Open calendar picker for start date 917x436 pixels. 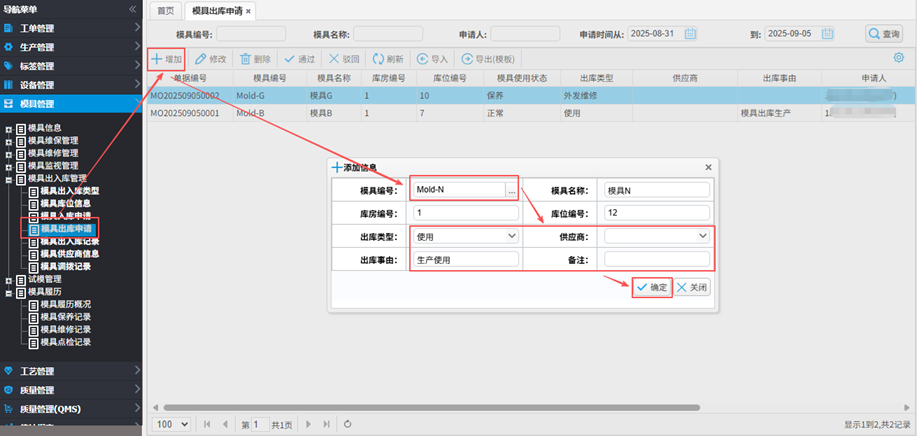tap(691, 34)
